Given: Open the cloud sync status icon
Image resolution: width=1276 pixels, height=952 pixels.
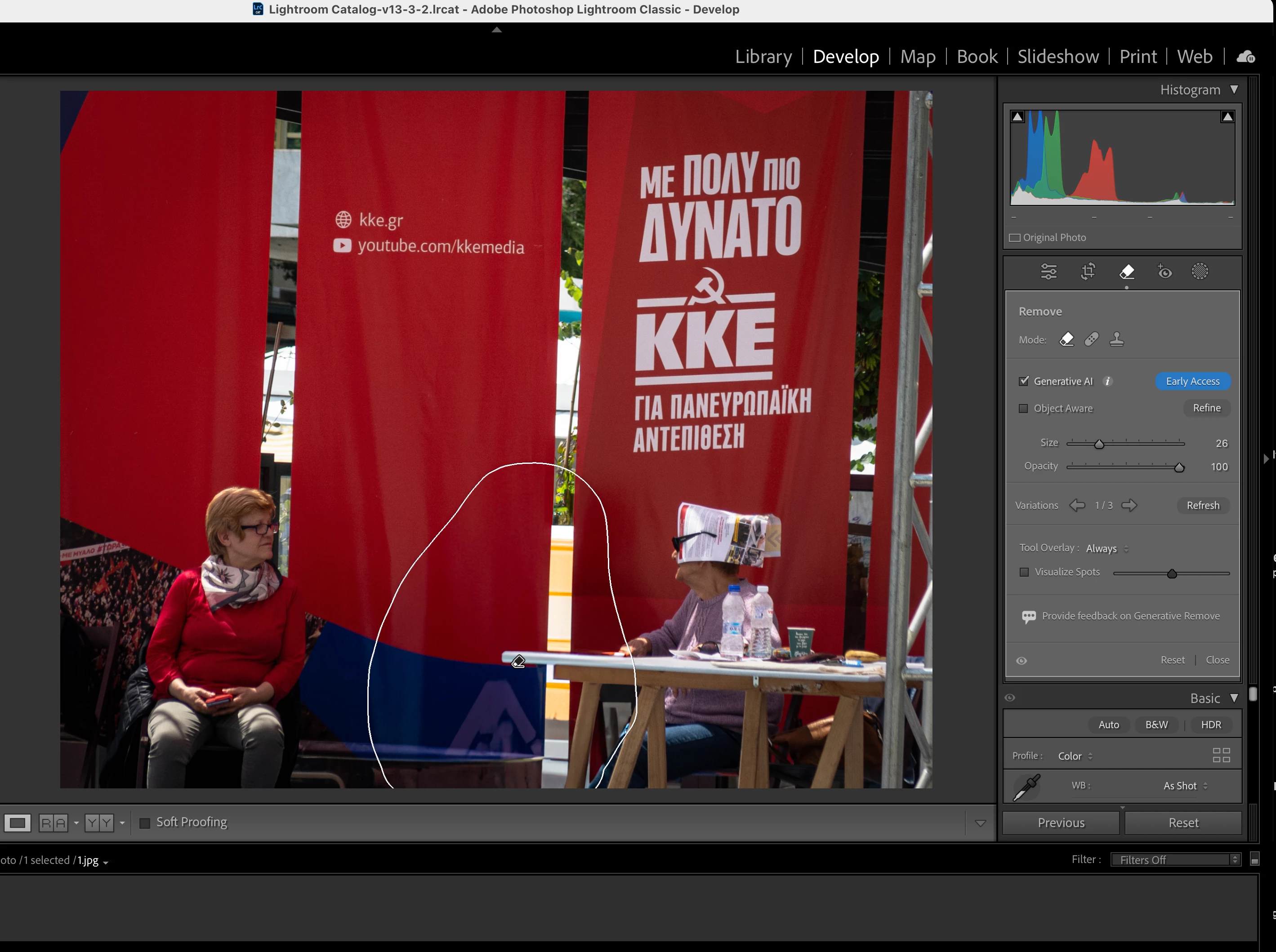Looking at the screenshot, I should tap(1245, 57).
